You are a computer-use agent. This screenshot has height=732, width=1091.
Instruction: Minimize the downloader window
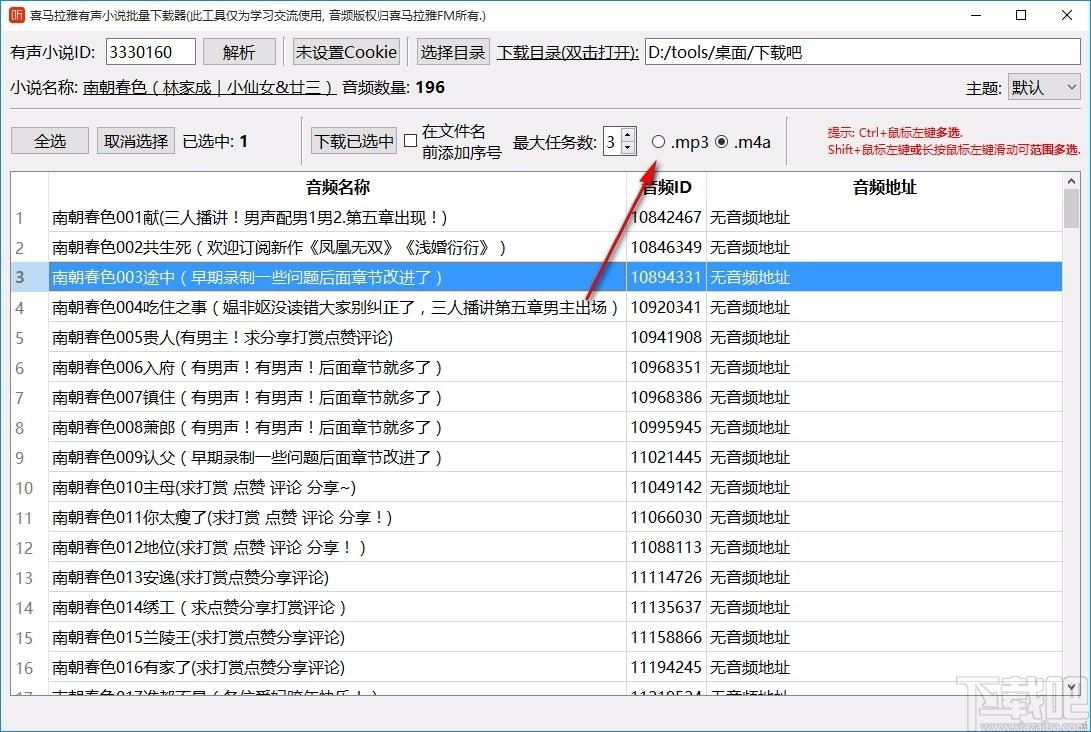pos(976,15)
